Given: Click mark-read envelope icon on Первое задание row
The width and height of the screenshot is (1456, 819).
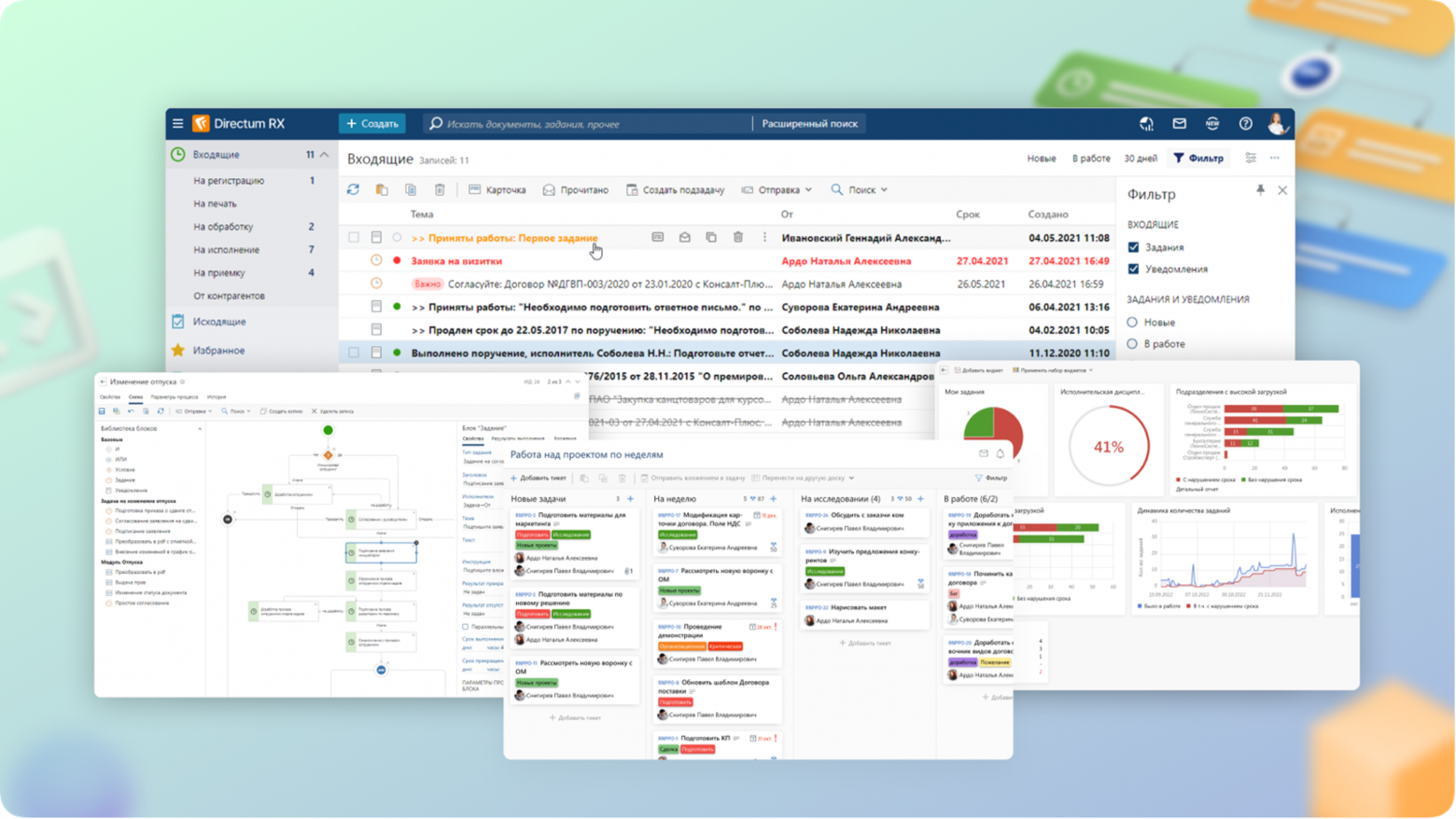Looking at the screenshot, I should 684,238.
